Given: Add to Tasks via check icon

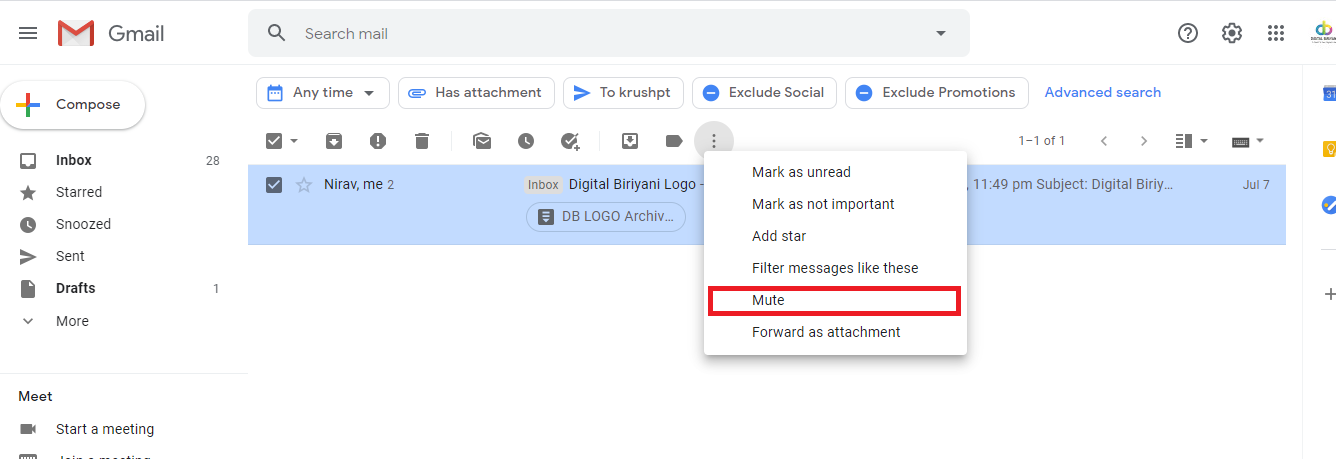Looking at the screenshot, I should point(570,141).
